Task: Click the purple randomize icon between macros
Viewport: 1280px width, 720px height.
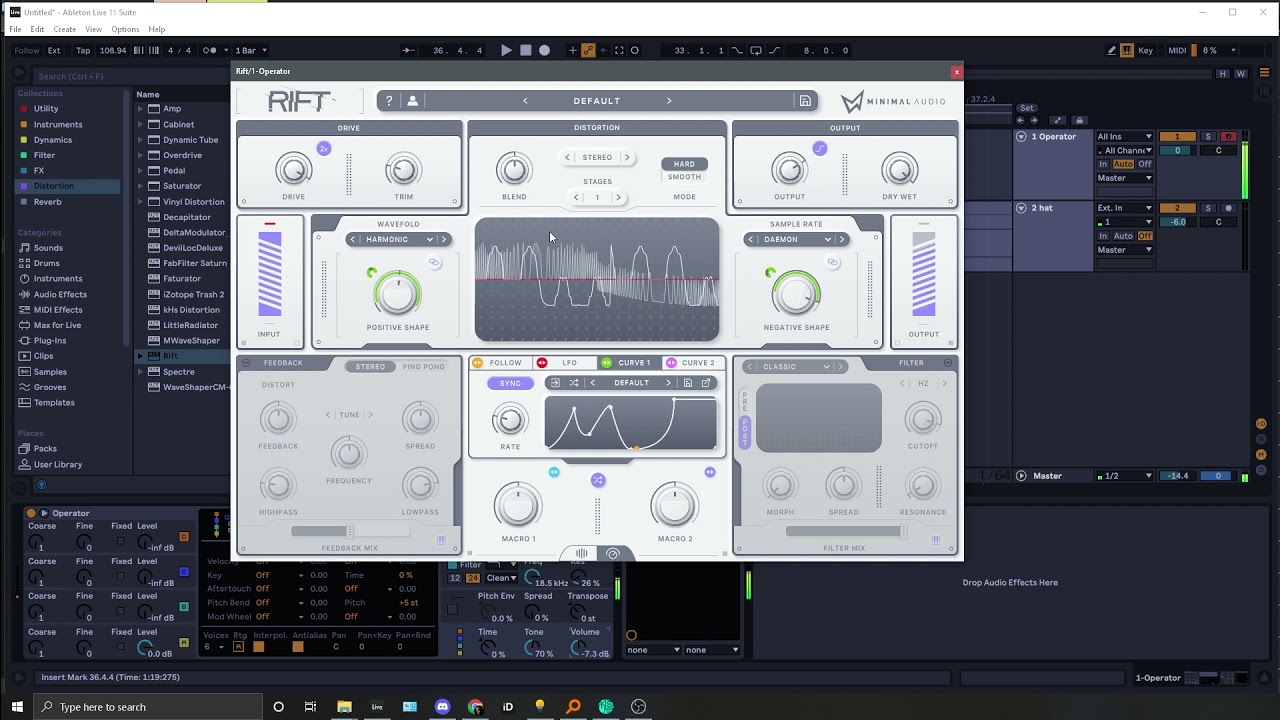Action: (x=598, y=480)
